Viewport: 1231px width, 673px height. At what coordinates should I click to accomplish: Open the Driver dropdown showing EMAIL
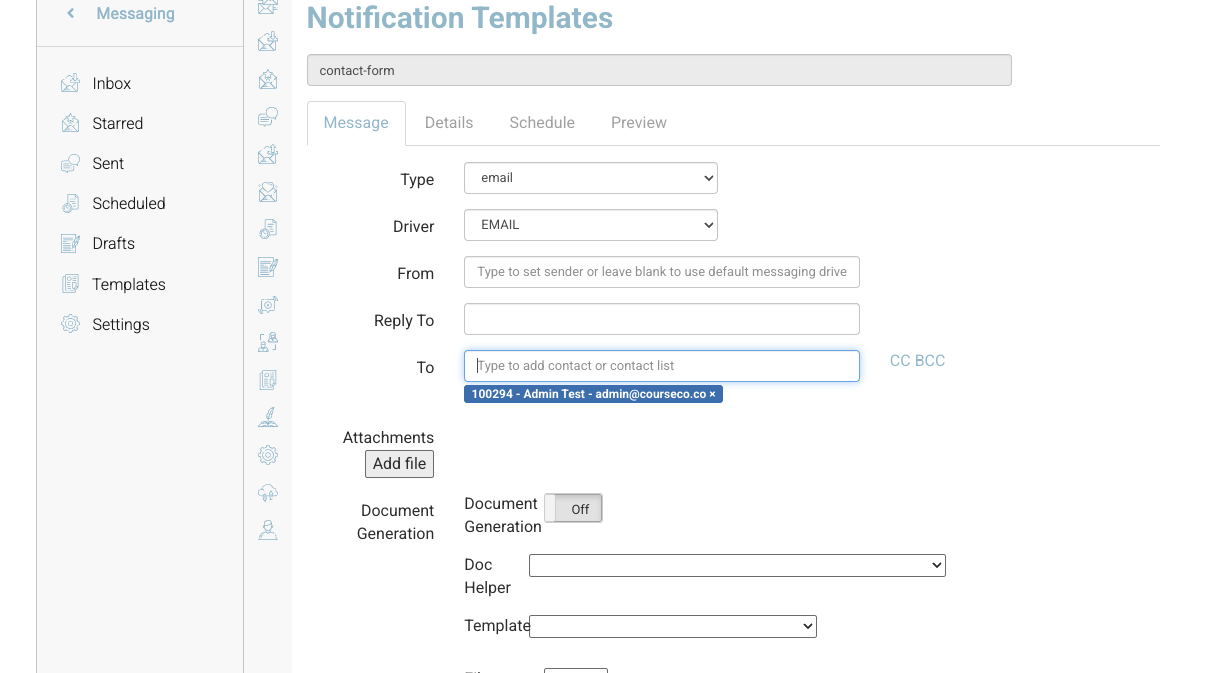click(x=590, y=224)
